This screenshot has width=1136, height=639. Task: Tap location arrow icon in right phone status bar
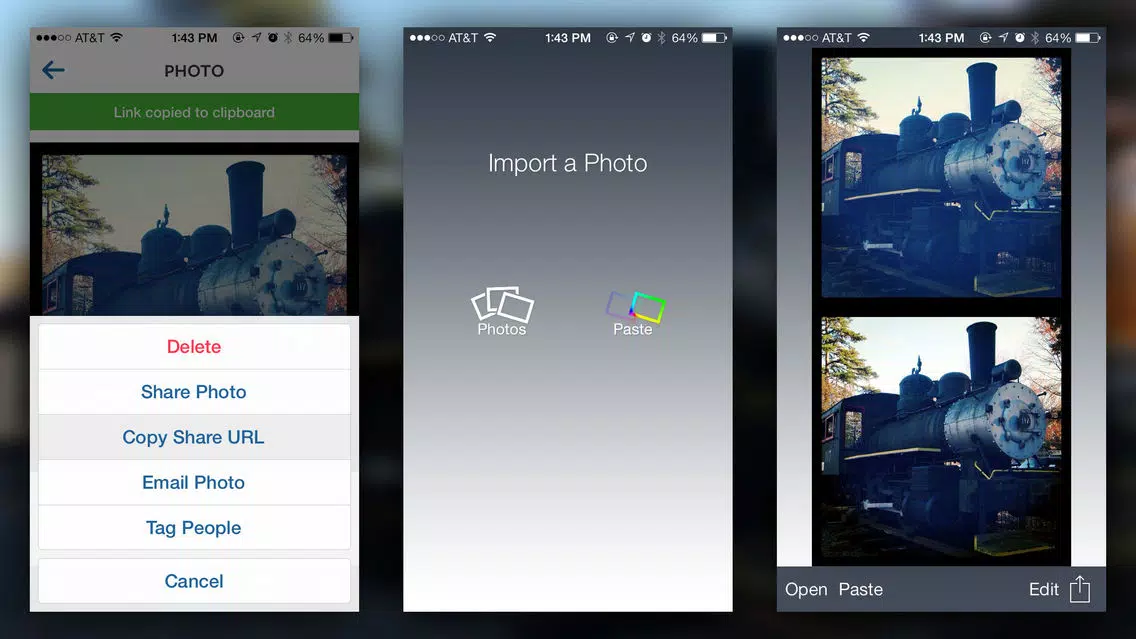click(x=1003, y=38)
